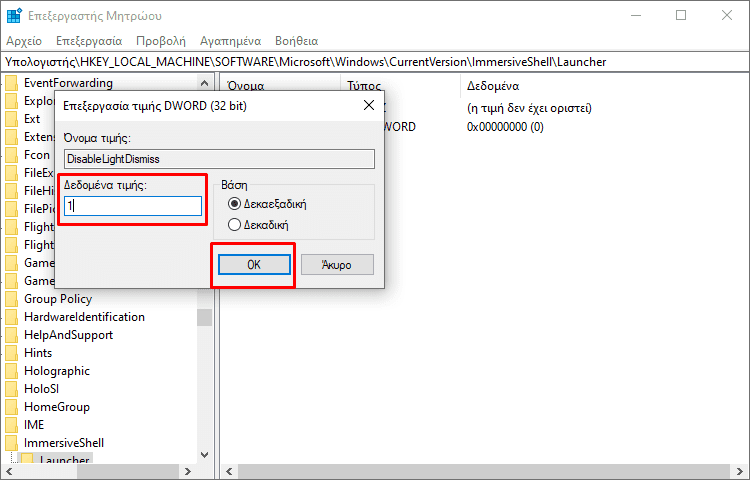Select the HelpAndSupport folder icon
Image resolution: width=750 pixels, height=480 pixels.
(x=11, y=335)
